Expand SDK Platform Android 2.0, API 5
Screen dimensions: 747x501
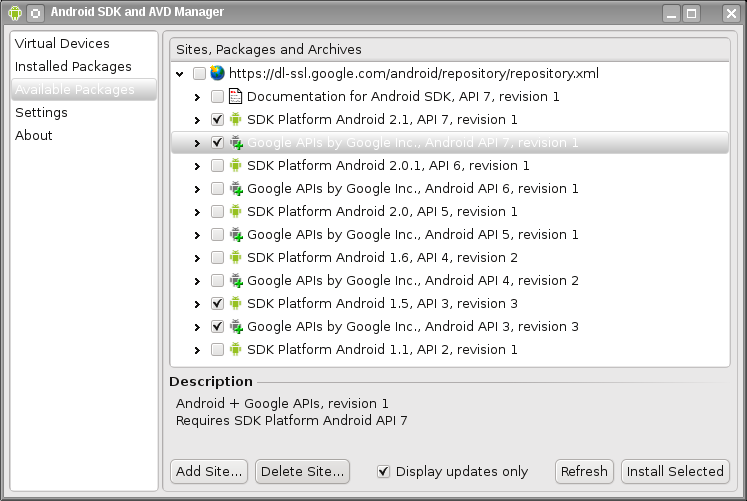pyautogui.click(x=197, y=212)
